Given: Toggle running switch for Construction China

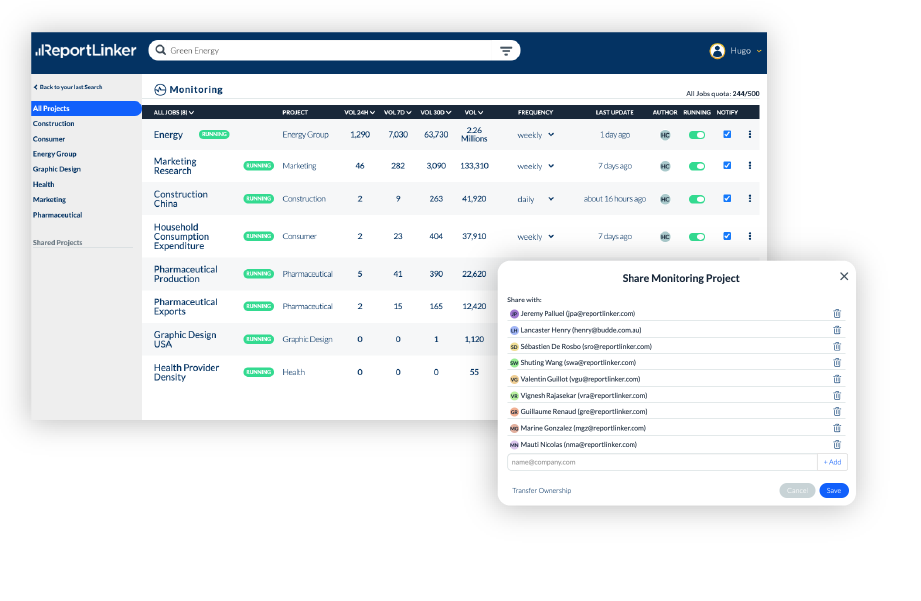Looking at the screenshot, I should [x=697, y=199].
